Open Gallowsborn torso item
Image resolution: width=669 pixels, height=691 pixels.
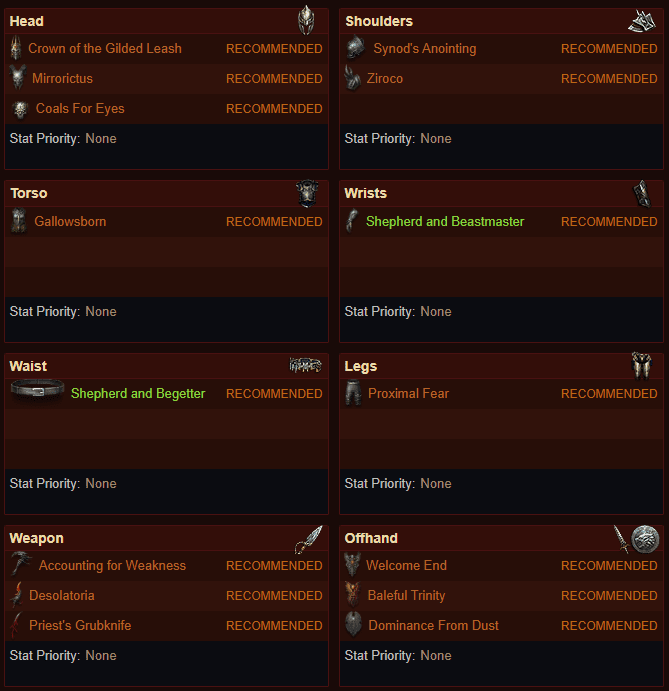pyautogui.click(x=71, y=221)
